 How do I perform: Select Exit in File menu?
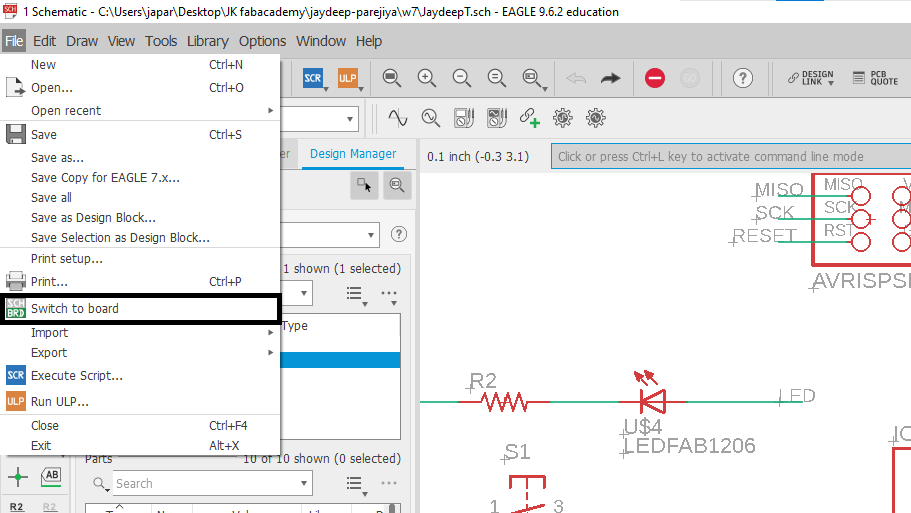(x=140, y=446)
